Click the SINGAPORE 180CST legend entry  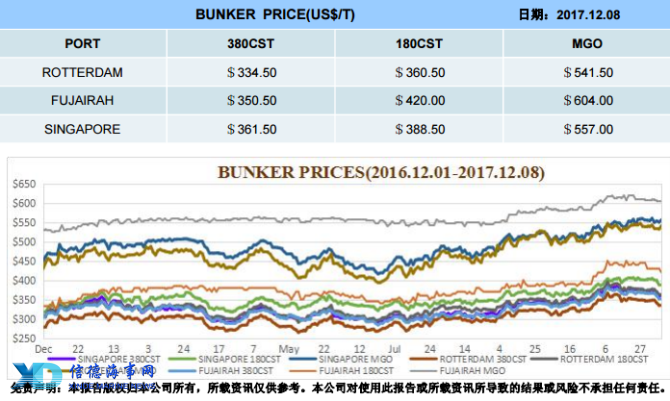[225, 360]
